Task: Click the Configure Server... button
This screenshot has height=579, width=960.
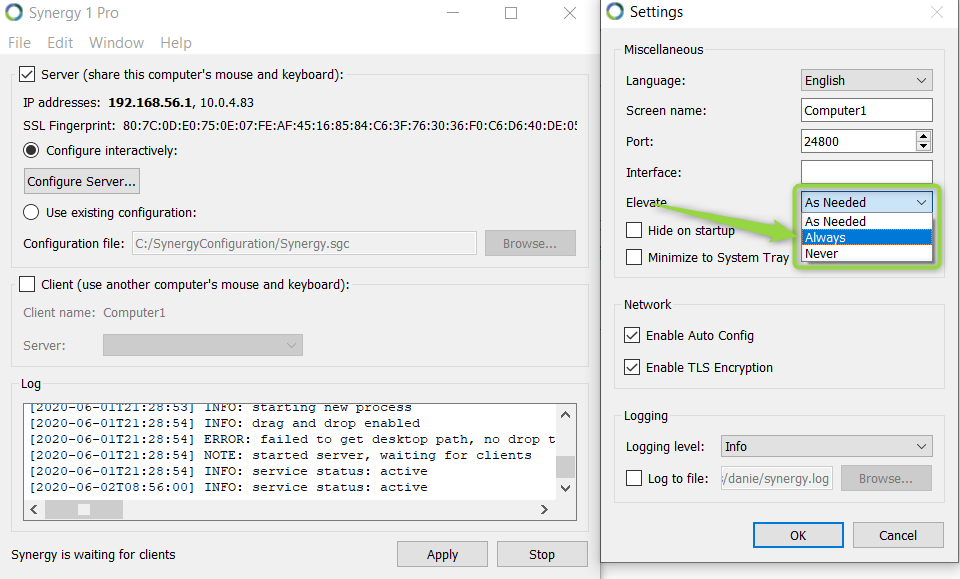Action: click(81, 181)
